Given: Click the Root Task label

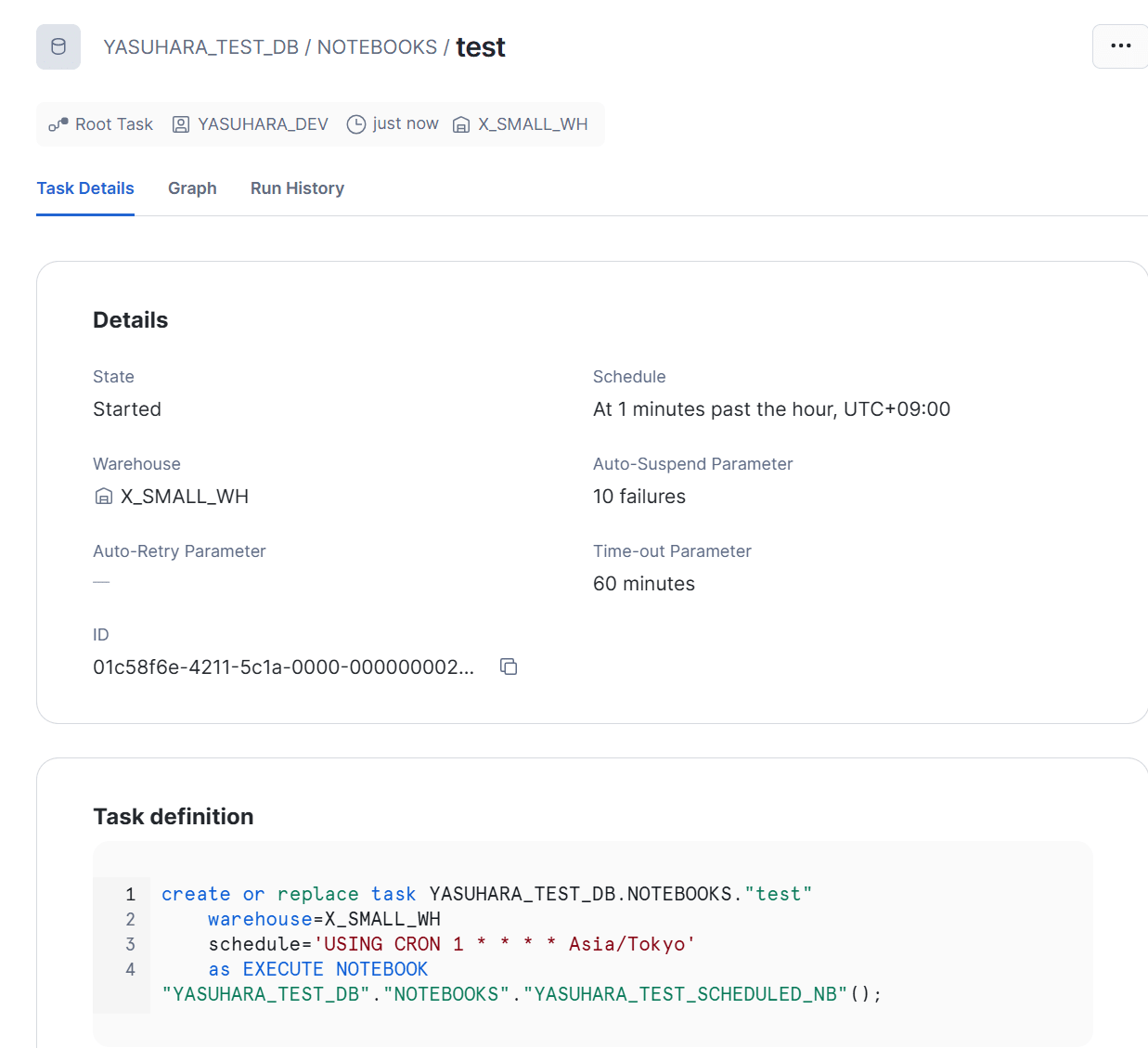Looking at the screenshot, I should click(114, 124).
